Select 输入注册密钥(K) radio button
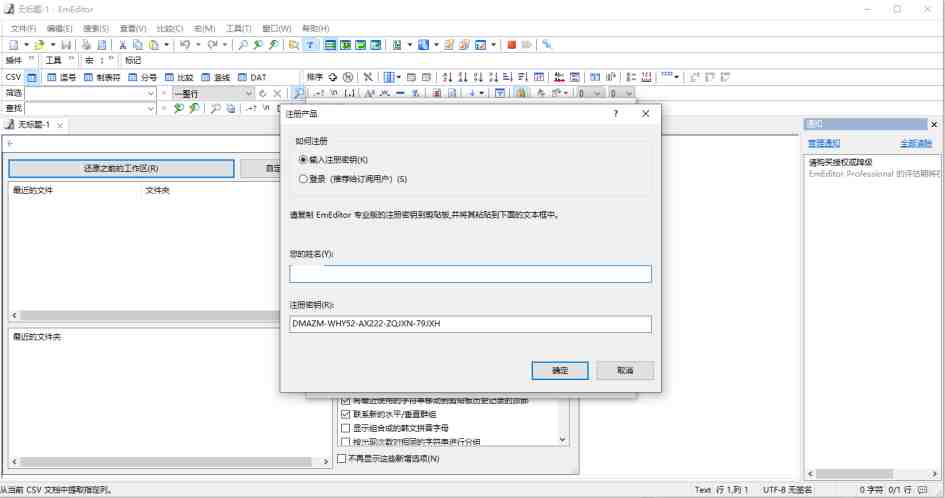This screenshot has width=945, height=498. click(303, 160)
